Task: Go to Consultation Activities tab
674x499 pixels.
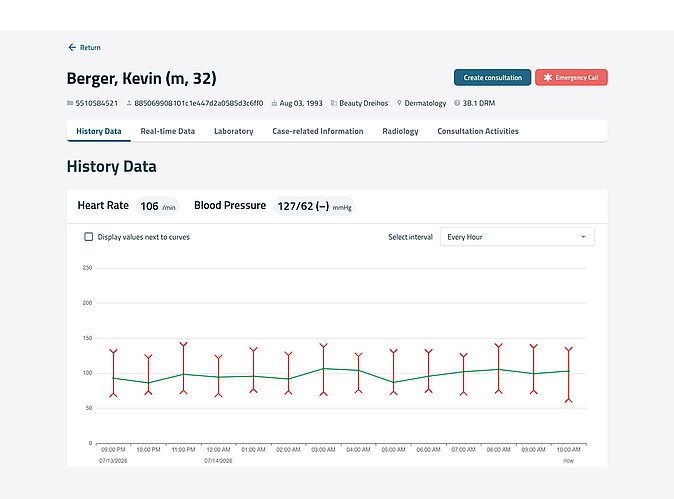Action: pos(478,131)
